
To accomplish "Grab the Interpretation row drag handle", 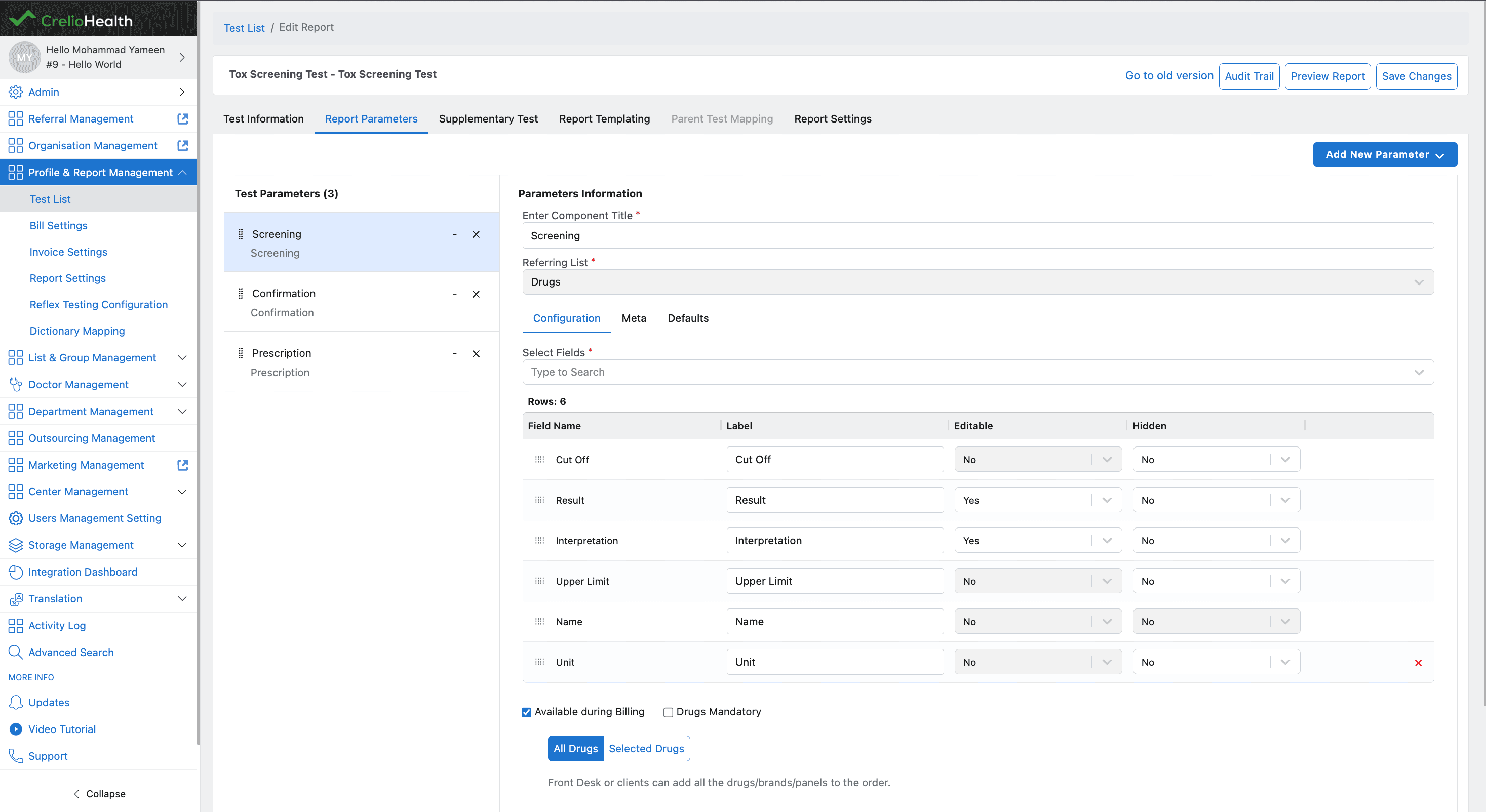I will (539, 540).
